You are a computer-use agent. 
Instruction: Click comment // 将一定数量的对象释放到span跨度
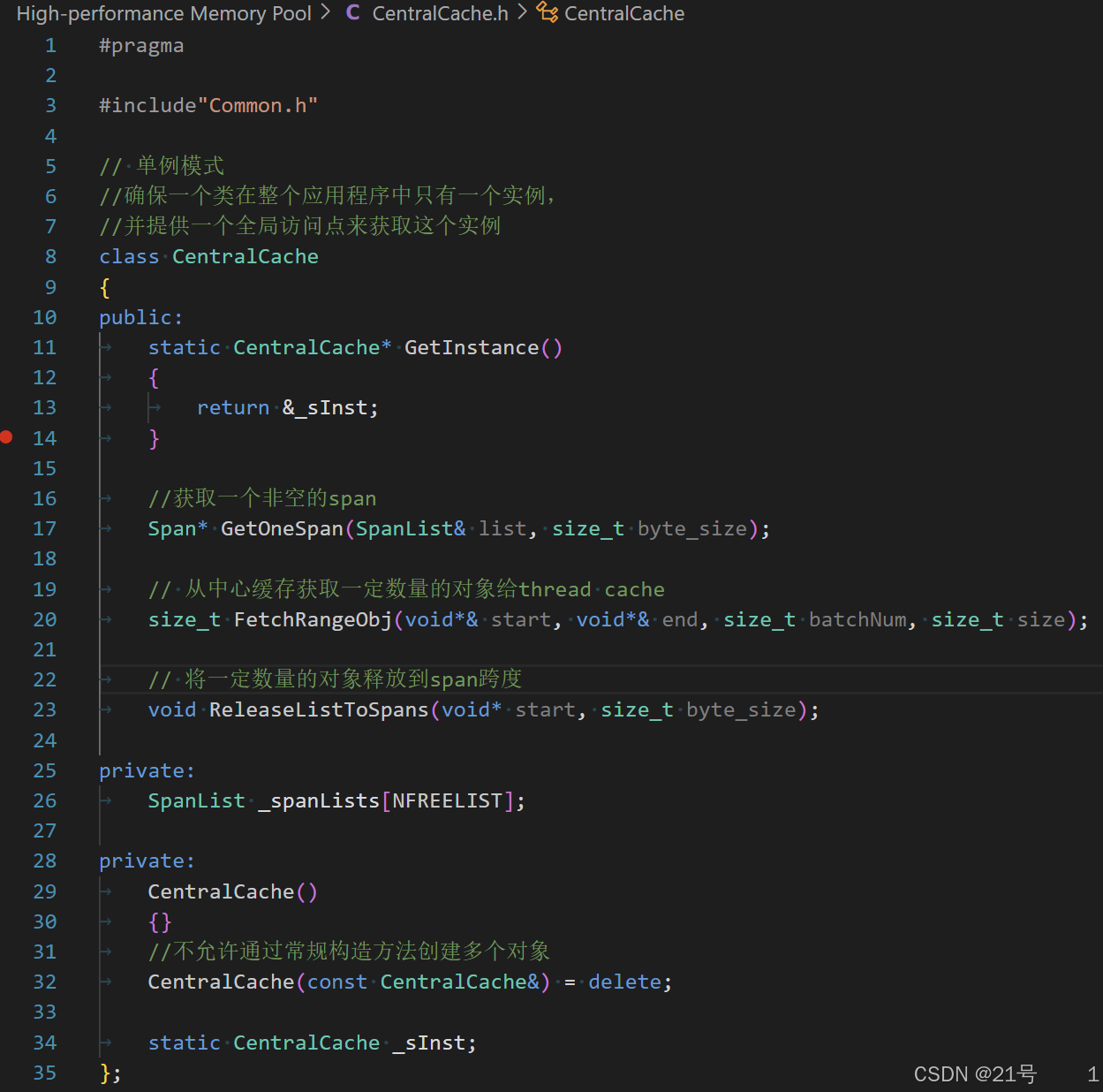pos(335,679)
